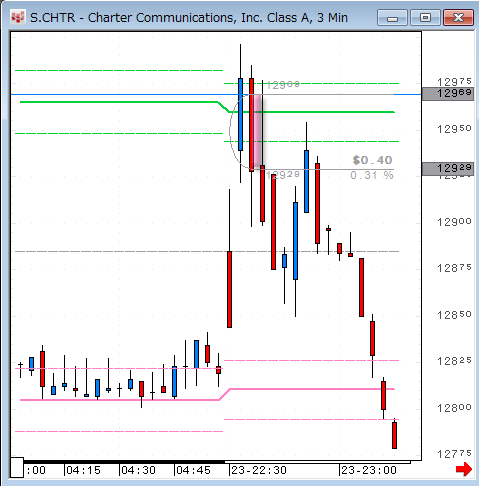Click the 128.50 price axis label
479x486 pixels.
click(454, 315)
